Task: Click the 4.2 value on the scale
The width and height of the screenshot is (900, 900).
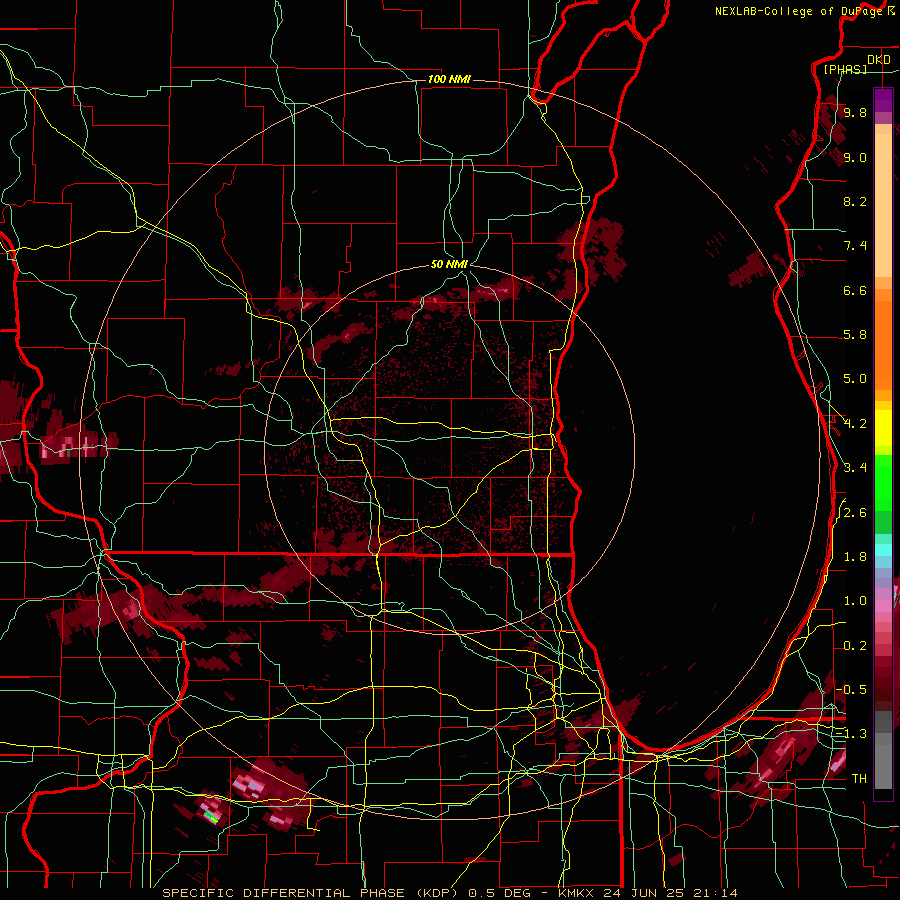Action: click(855, 424)
